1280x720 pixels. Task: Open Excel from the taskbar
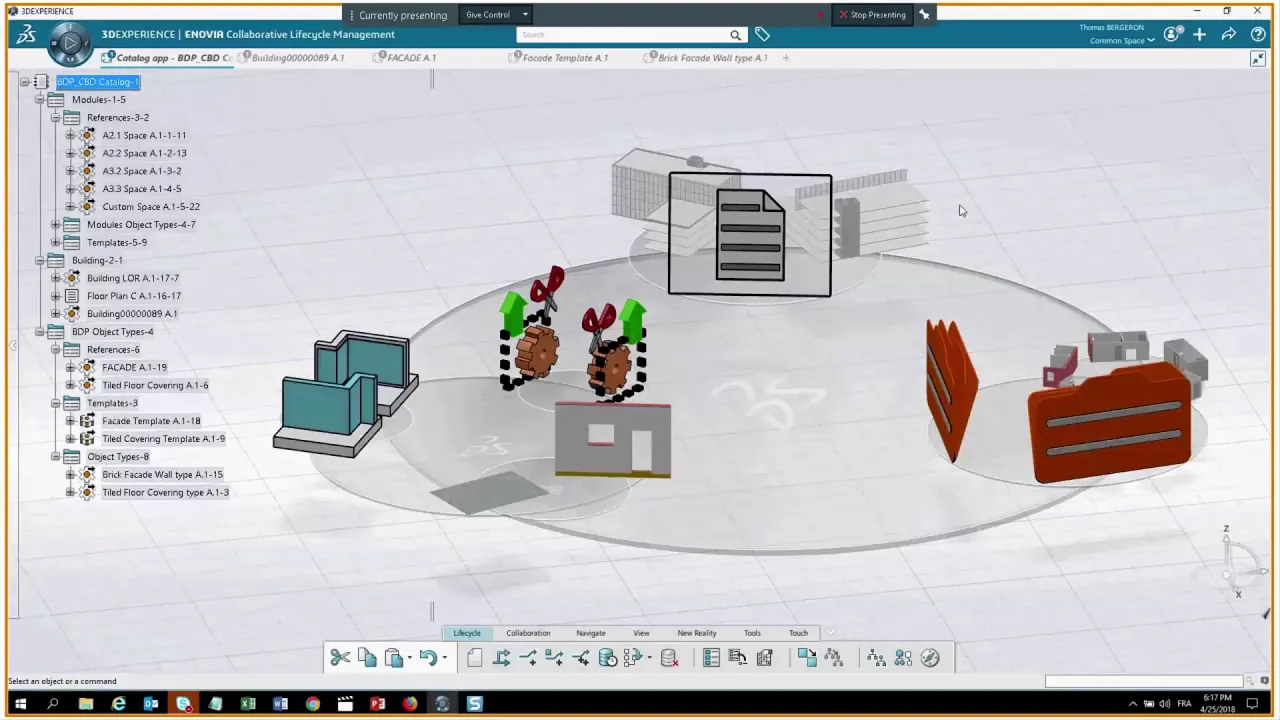pos(248,704)
